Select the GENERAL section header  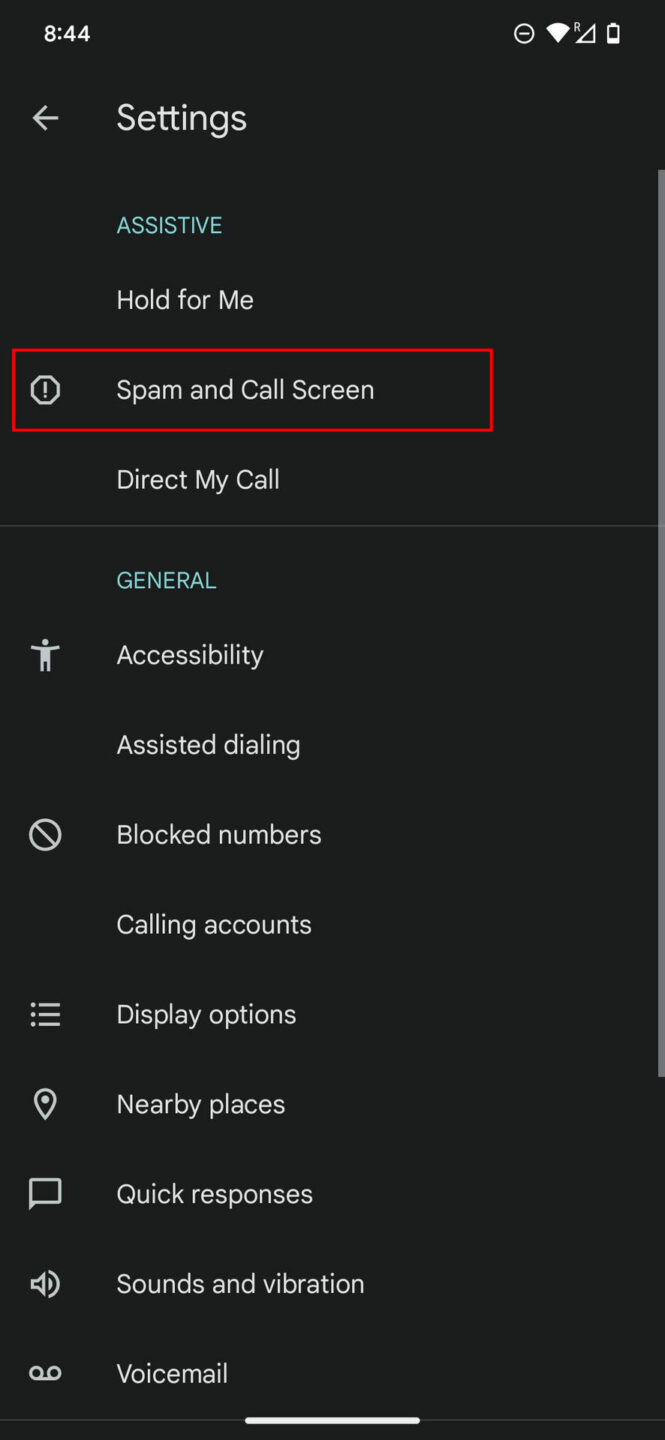pos(166,580)
